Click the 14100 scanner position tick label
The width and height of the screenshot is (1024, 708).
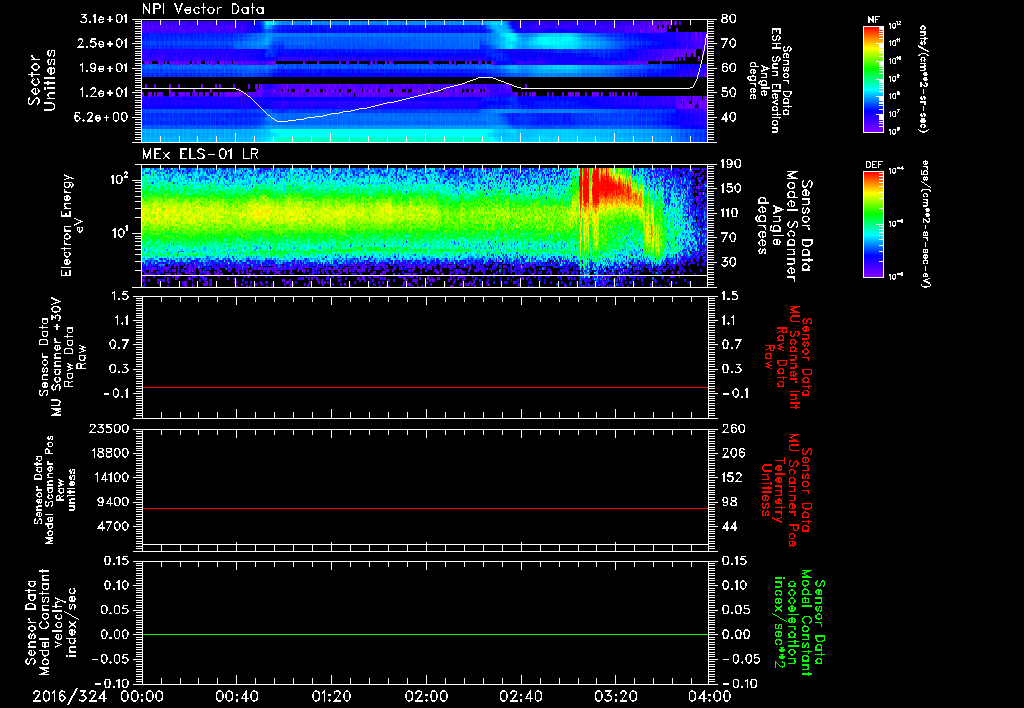click(108, 477)
